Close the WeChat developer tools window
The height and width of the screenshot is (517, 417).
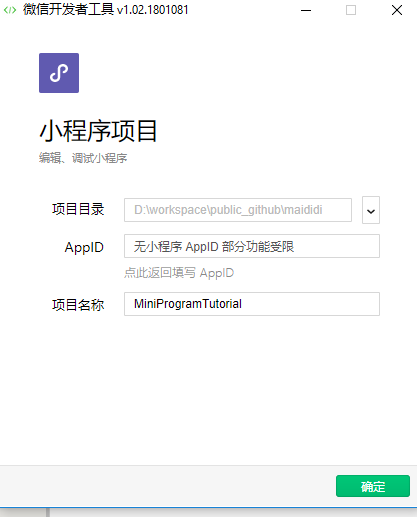397,10
